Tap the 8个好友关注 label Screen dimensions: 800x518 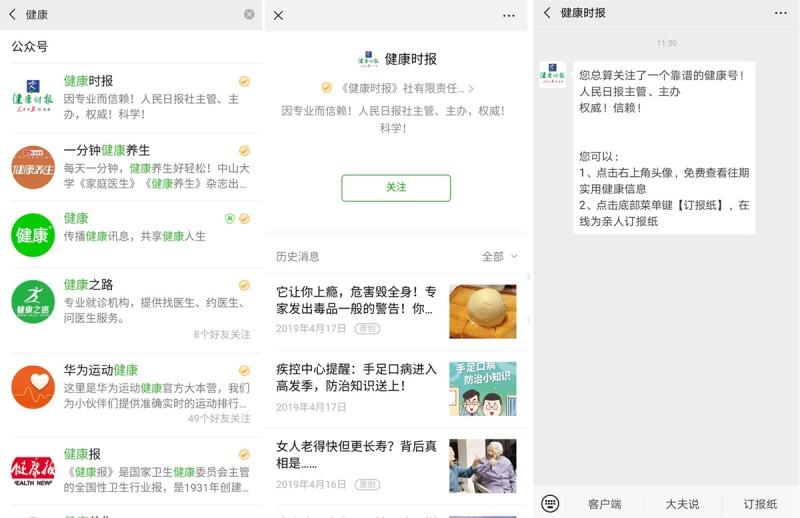click(x=222, y=335)
